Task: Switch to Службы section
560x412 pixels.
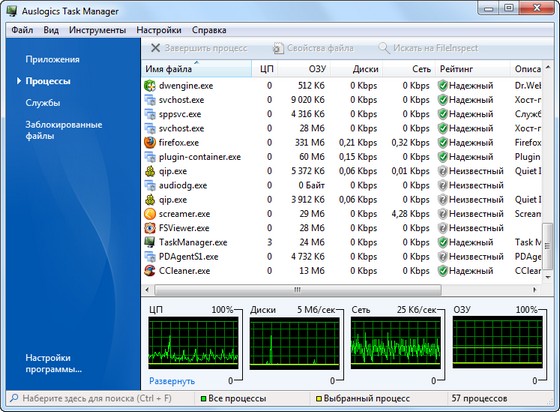Action: pos(42,103)
